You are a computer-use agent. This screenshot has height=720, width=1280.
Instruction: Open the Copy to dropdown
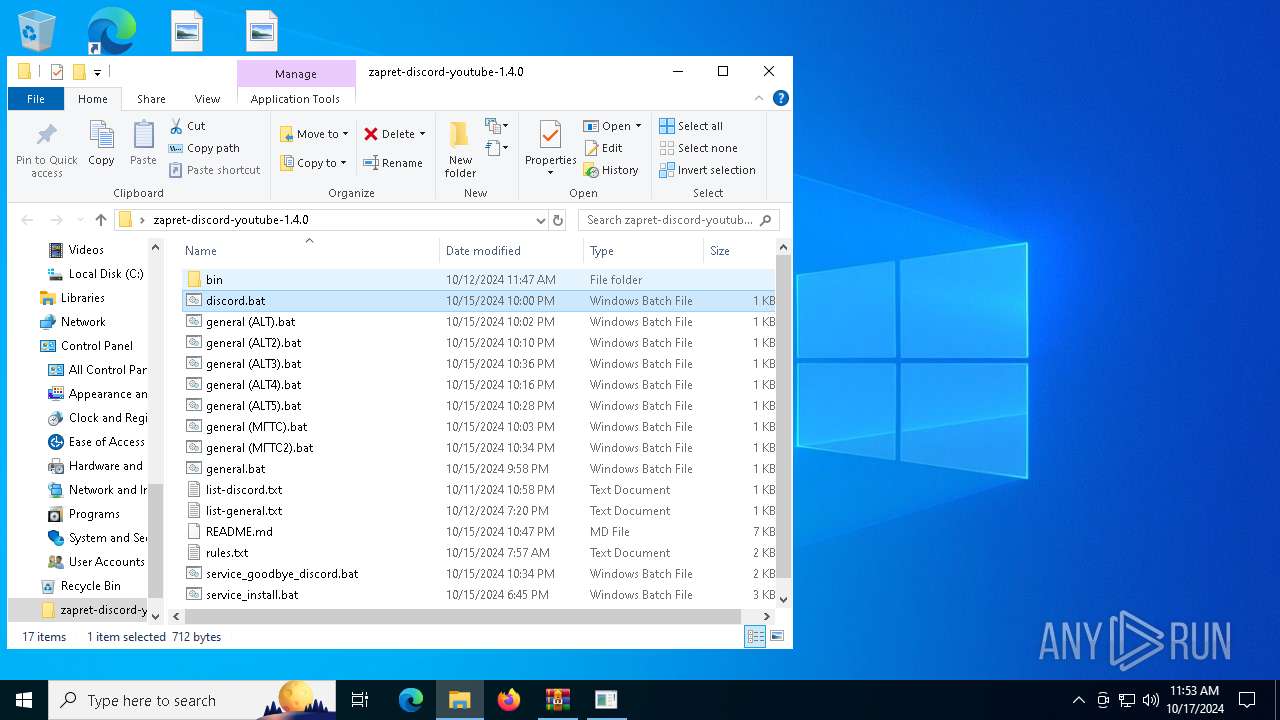314,163
